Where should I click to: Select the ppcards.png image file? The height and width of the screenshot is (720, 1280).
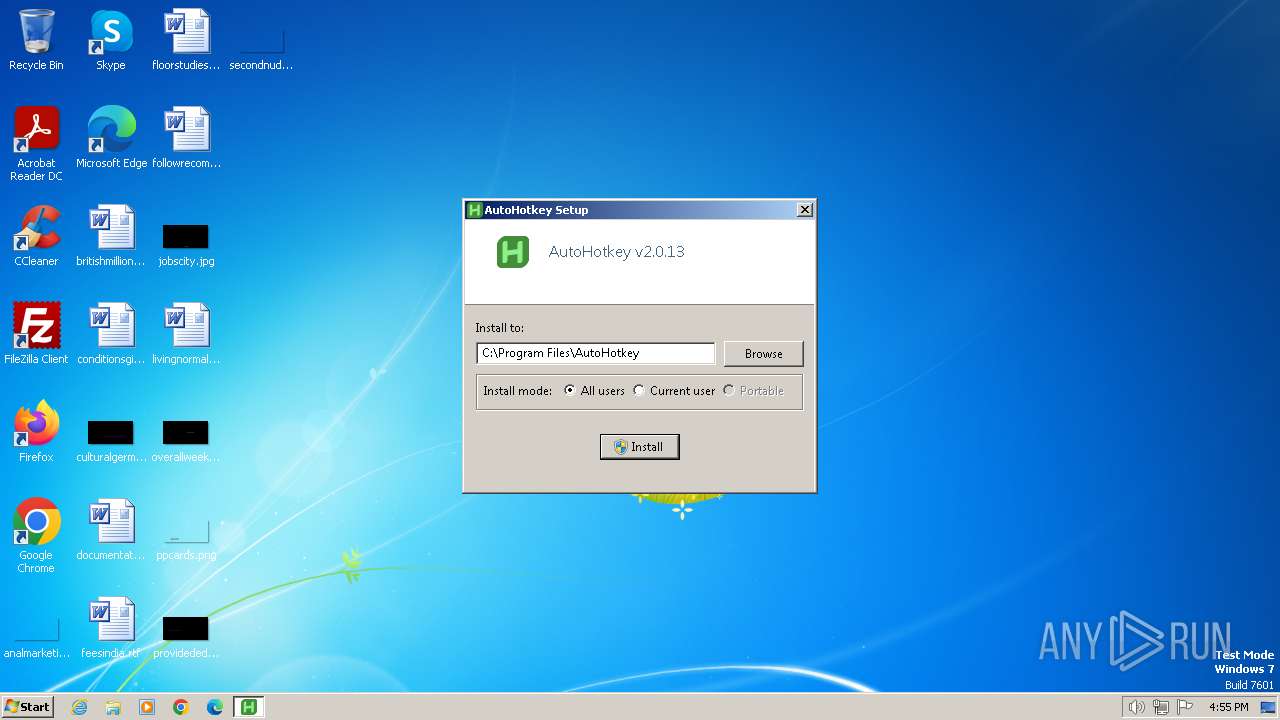click(x=186, y=540)
